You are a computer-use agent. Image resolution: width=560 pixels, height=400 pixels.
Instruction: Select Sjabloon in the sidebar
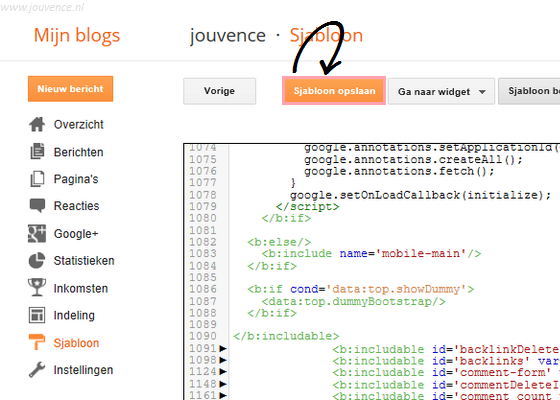[x=76, y=343]
